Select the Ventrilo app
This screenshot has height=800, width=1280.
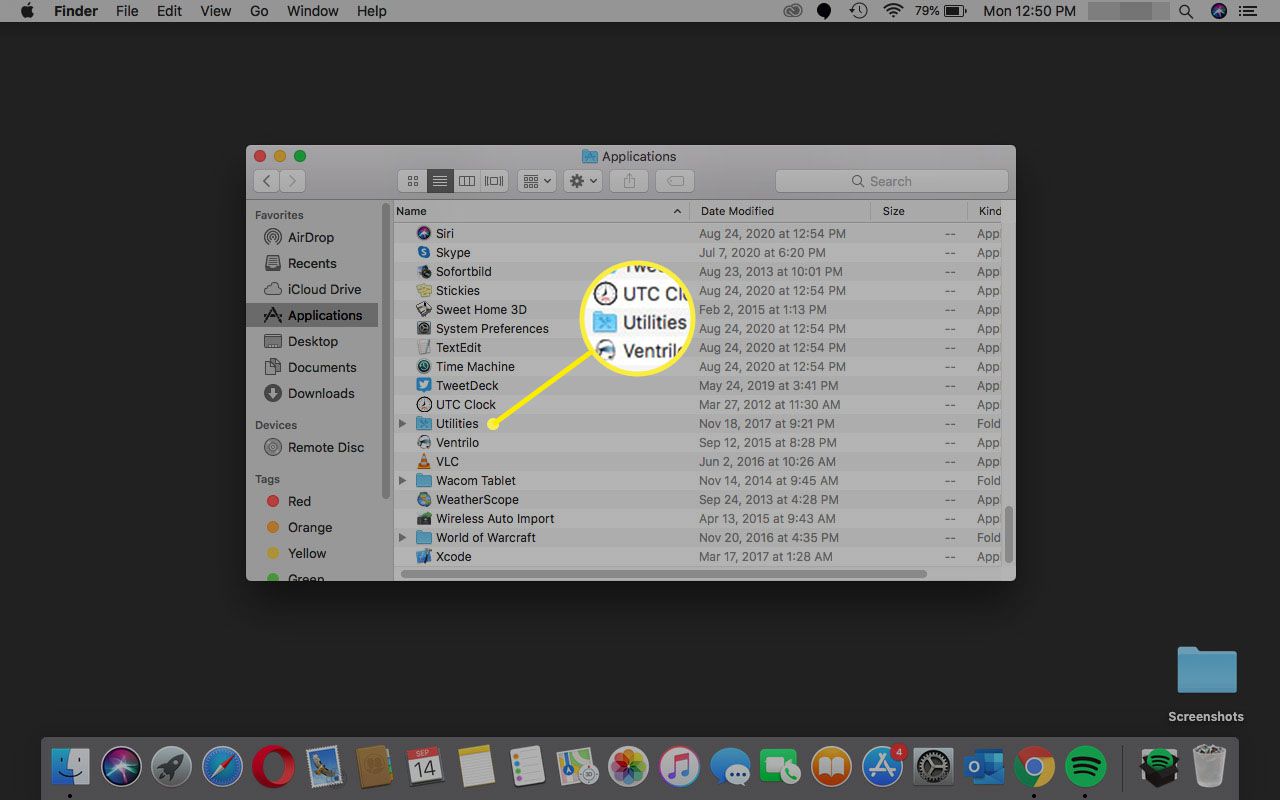(697, 442)
